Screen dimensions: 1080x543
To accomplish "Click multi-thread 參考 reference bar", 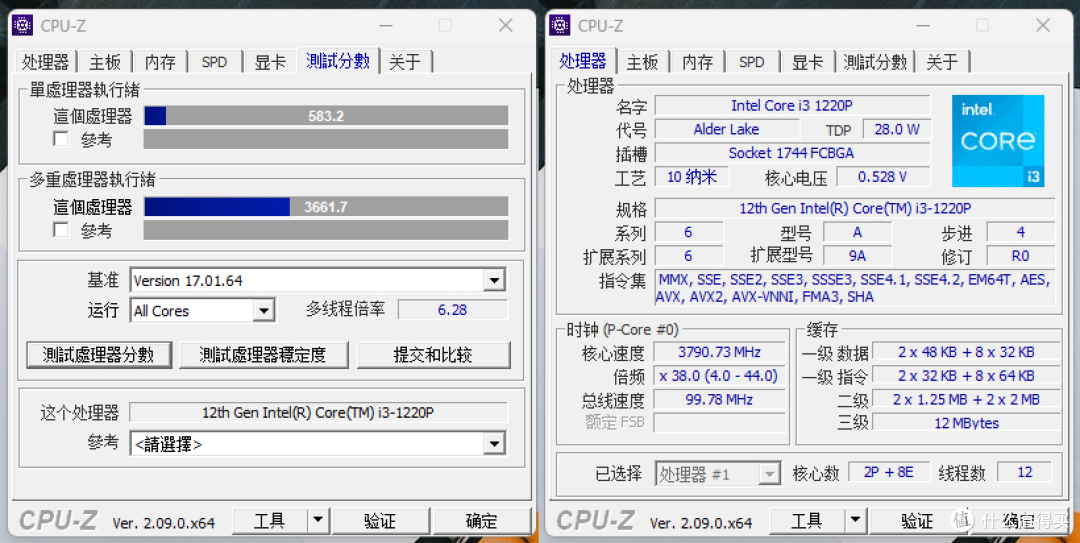I will [x=326, y=229].
